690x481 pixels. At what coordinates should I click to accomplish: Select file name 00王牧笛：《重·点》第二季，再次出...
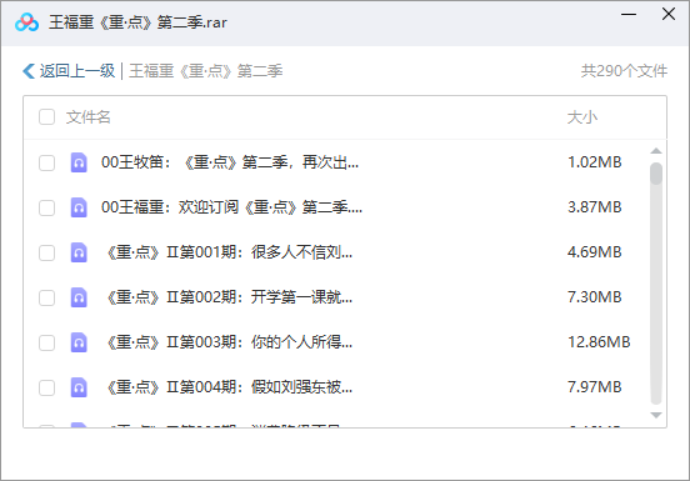[230, 162]
